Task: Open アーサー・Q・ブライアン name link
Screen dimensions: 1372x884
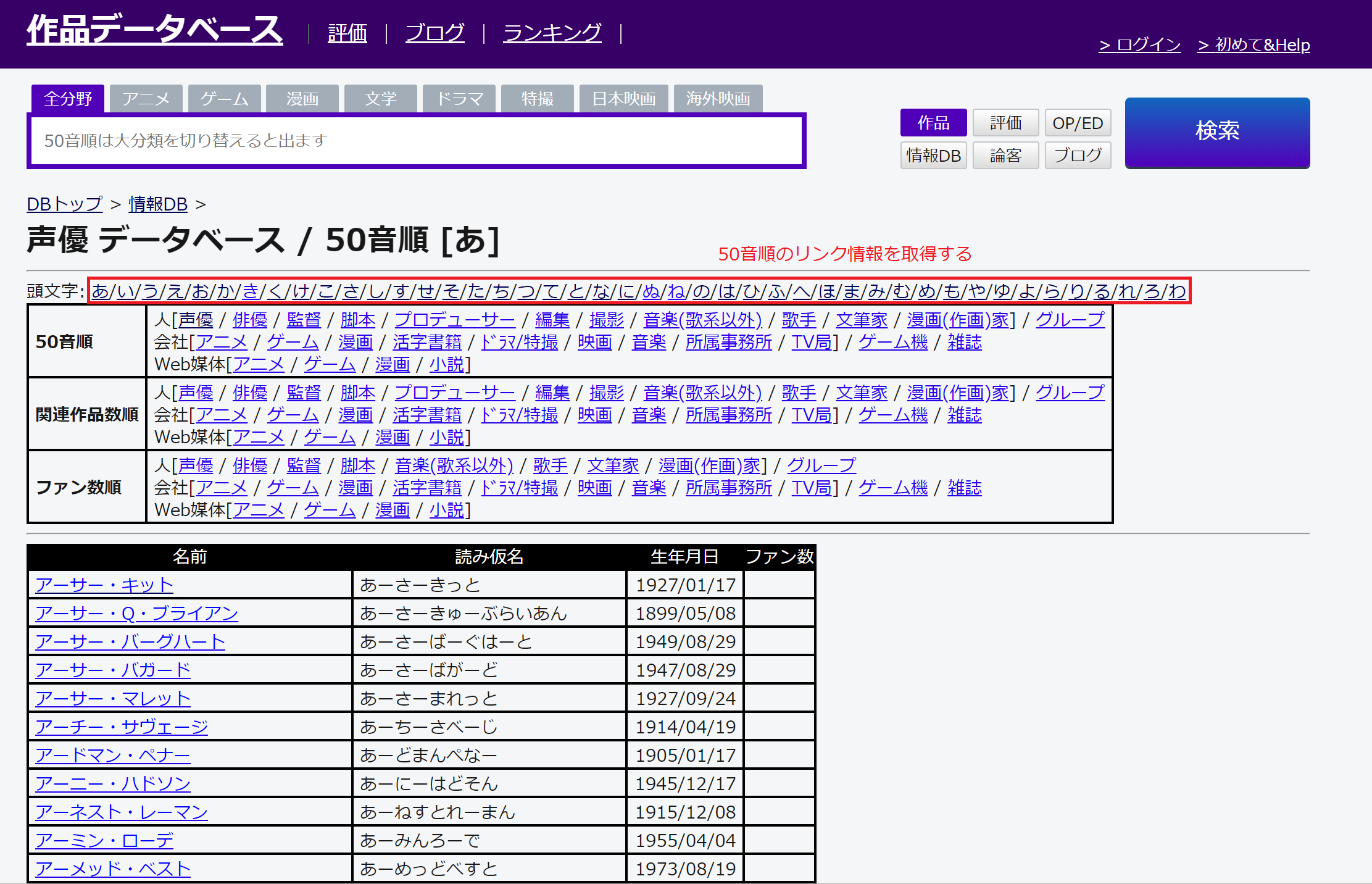Action: (x=136, y=613)
